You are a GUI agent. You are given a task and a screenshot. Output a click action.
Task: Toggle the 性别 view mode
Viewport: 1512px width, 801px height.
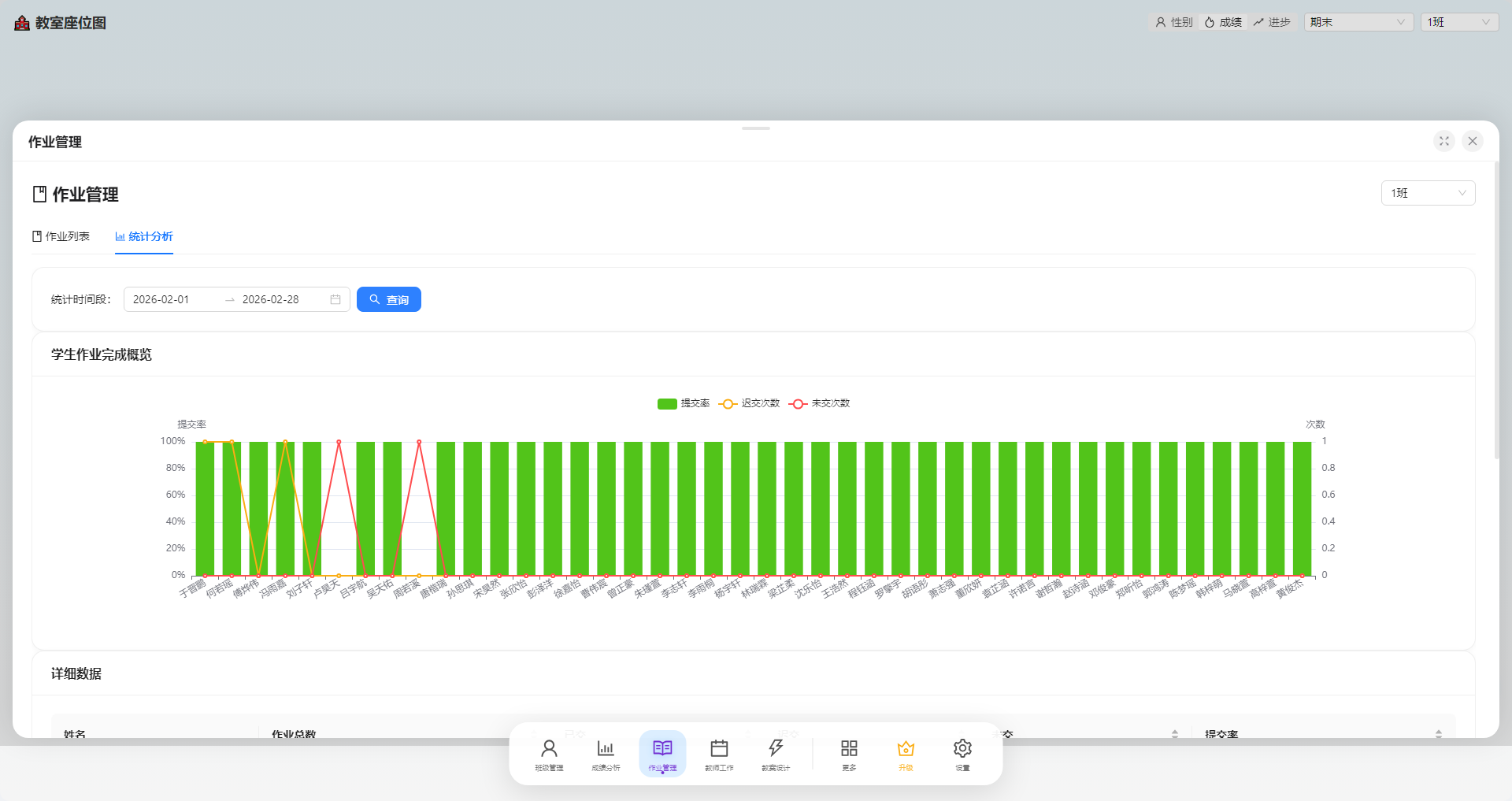1173,22
